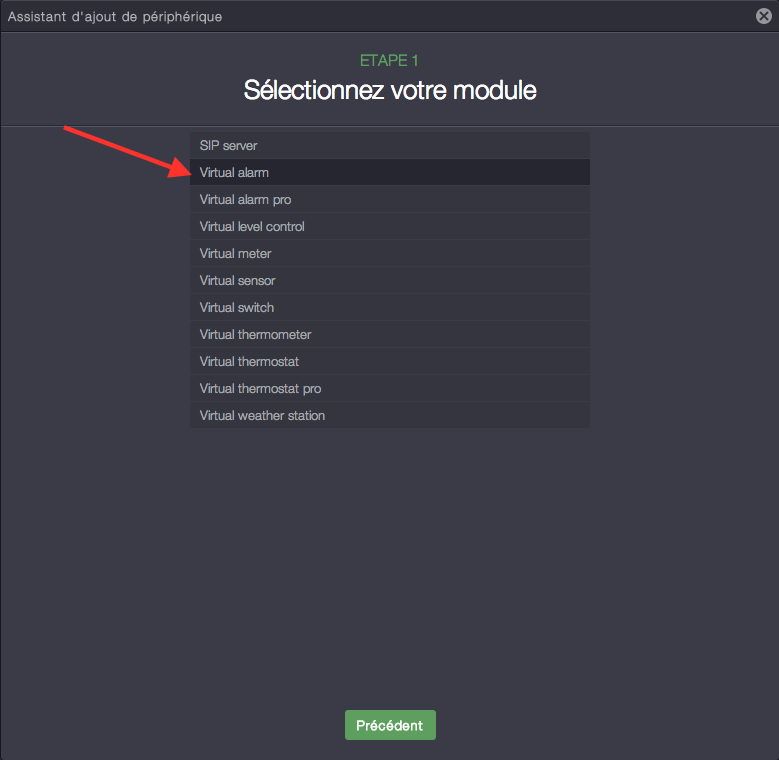
Task: Click the separator line under the heading
Action: click(389, 126)
